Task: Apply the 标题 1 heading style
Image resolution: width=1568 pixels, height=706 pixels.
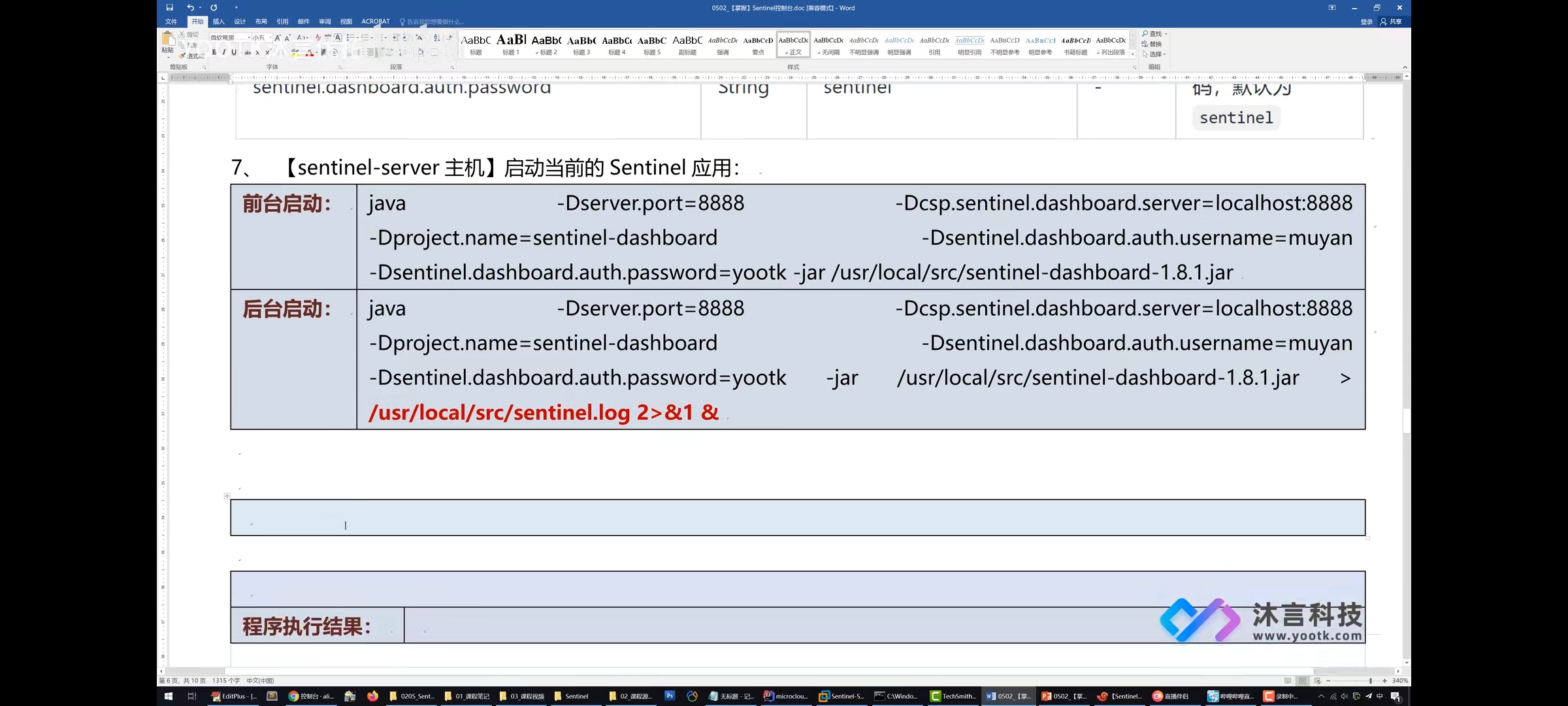Action: 511,44
